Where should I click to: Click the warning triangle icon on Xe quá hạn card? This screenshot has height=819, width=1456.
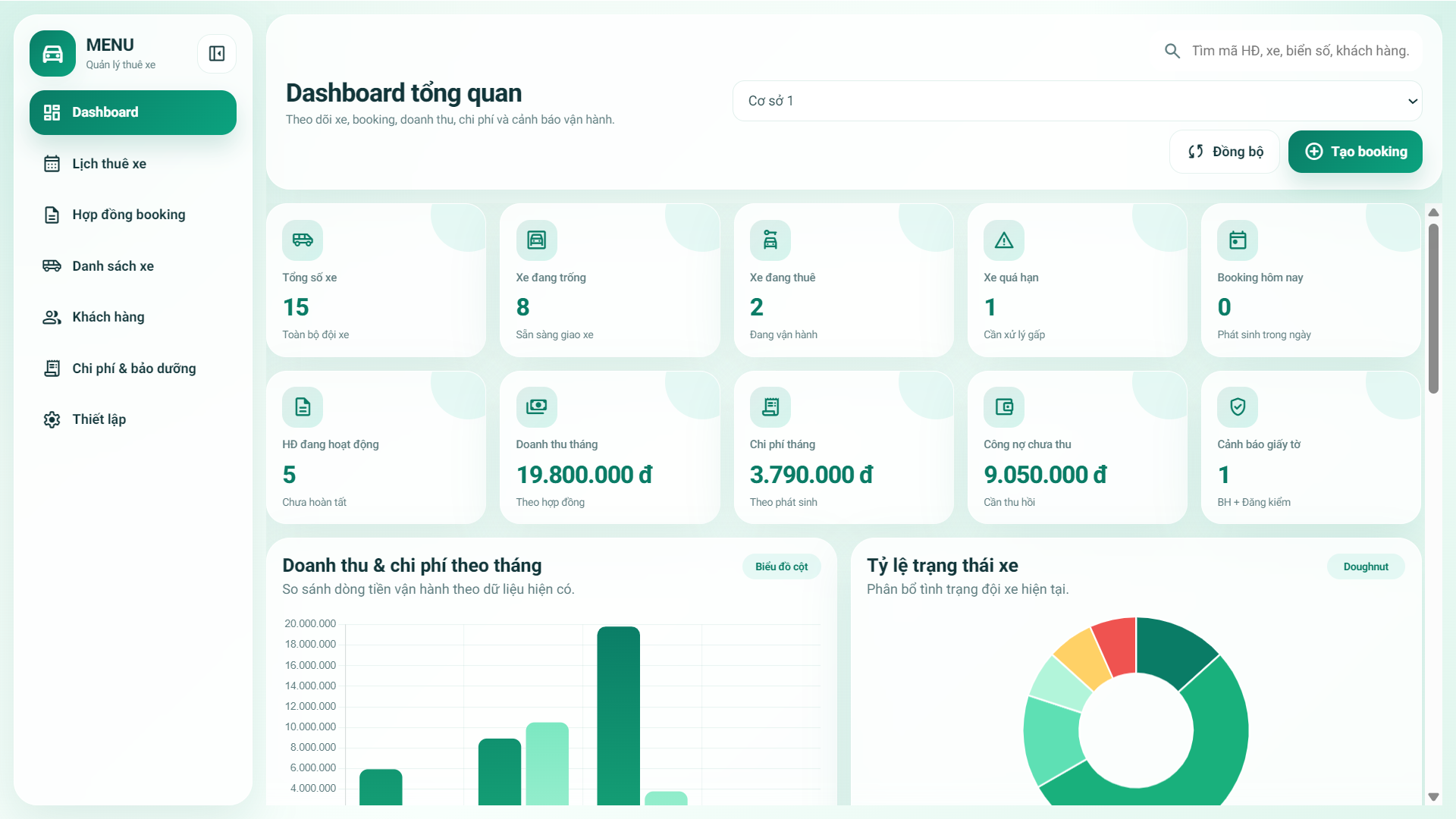click(1004, 240)
